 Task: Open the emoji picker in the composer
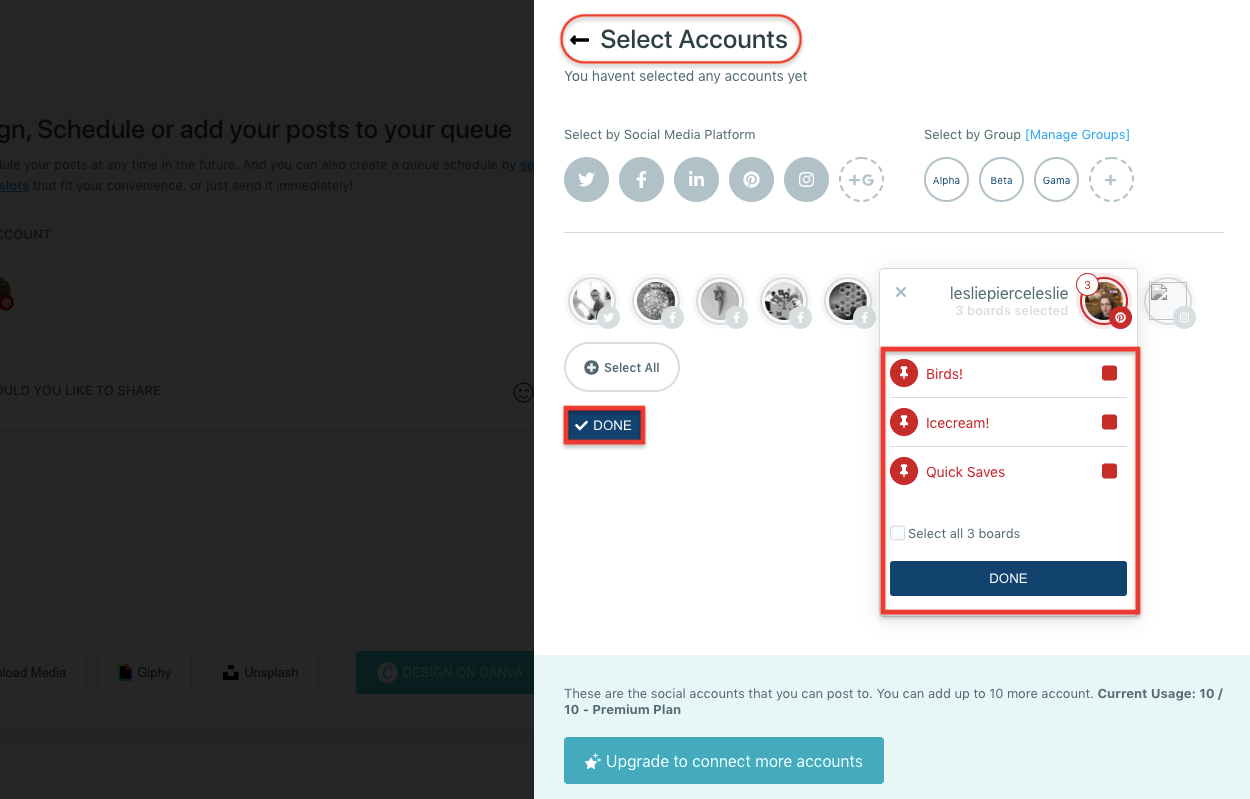click(523, 393)
